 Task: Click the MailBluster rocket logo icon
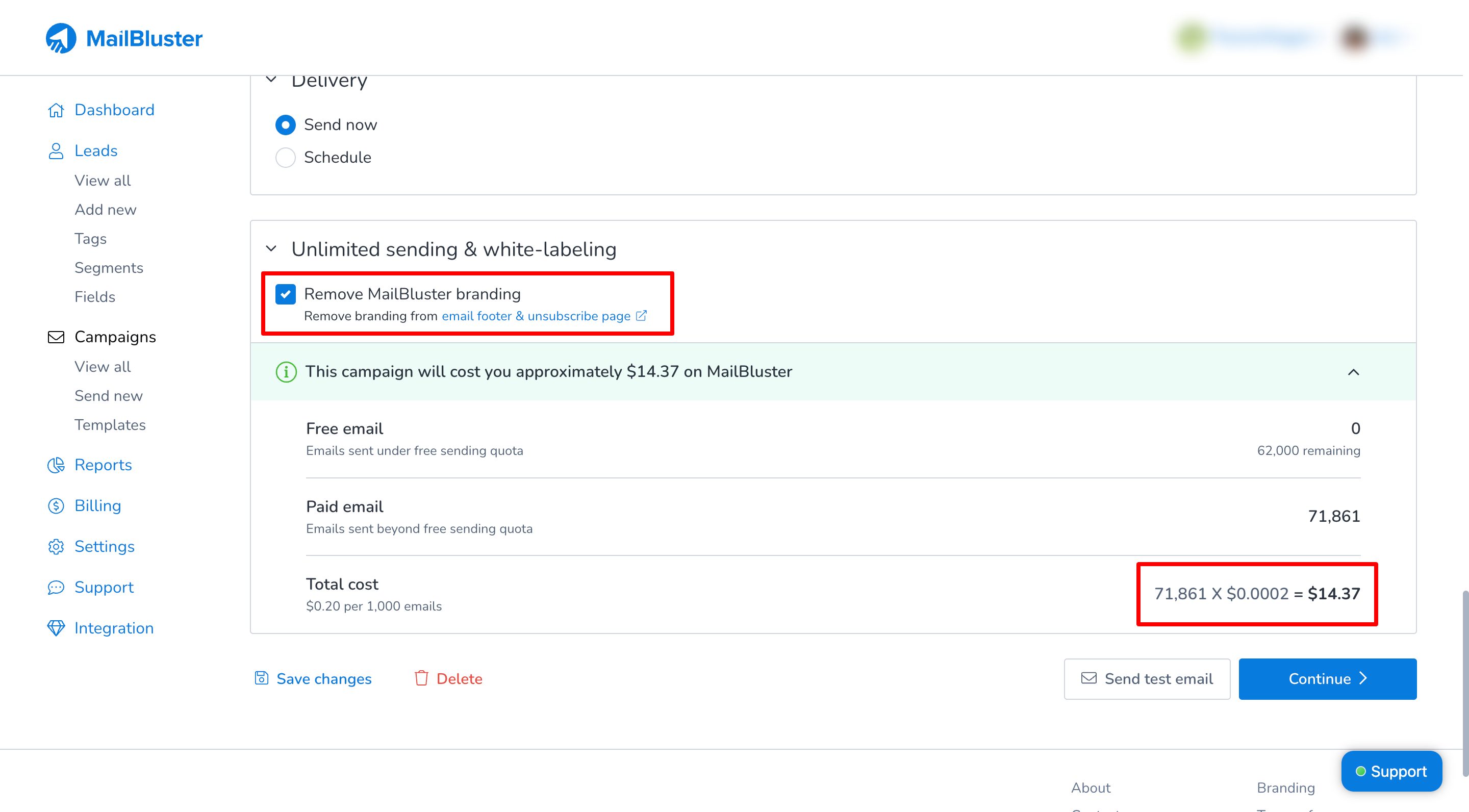61,38
